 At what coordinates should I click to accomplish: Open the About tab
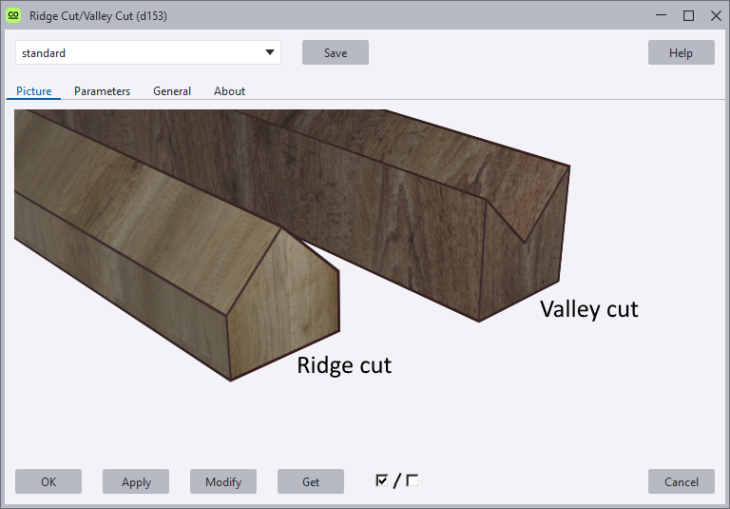click(229, 91)
